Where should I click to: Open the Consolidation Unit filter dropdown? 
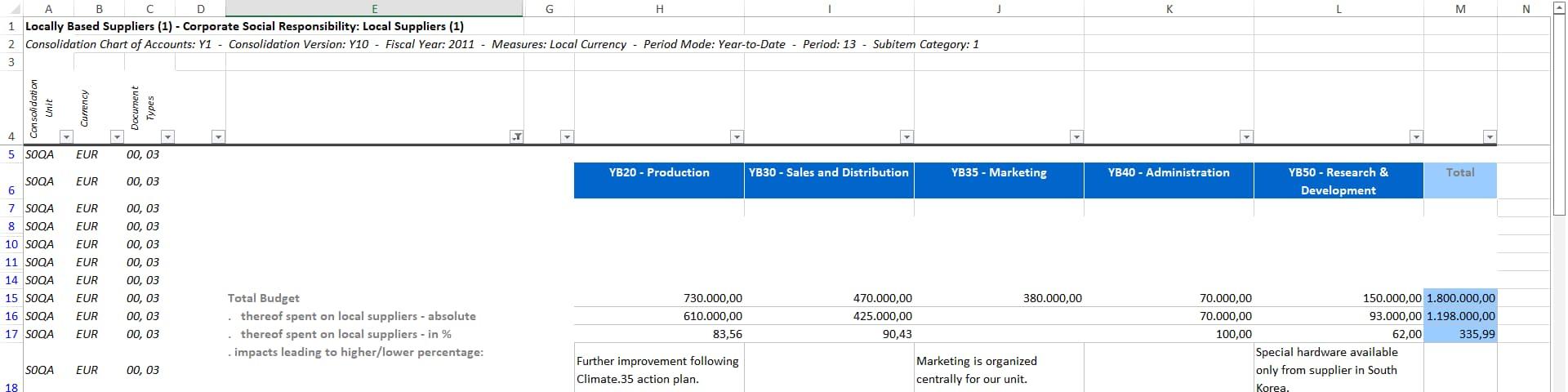[x=67, y=136]
